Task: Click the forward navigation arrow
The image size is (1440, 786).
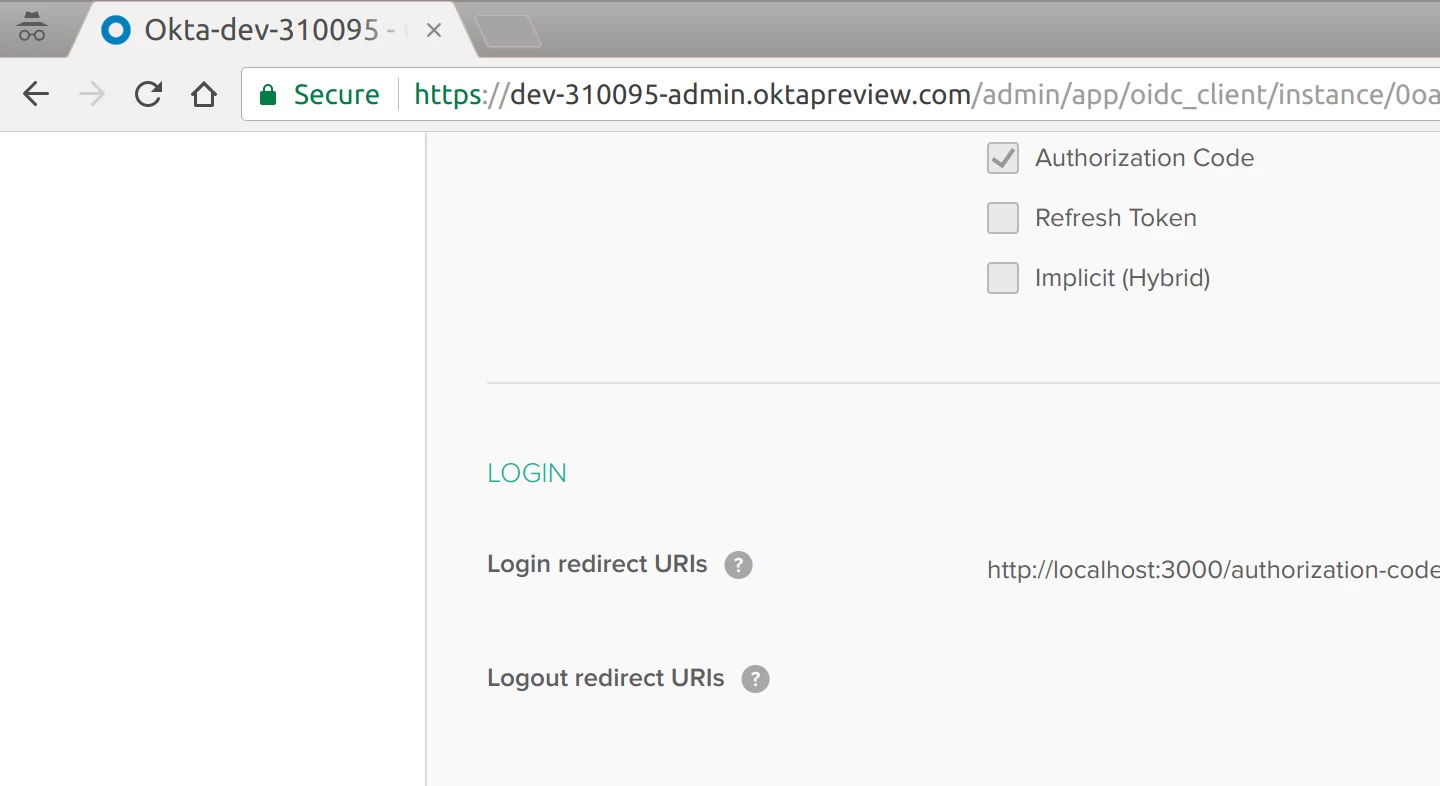Action: click(92, 95)
